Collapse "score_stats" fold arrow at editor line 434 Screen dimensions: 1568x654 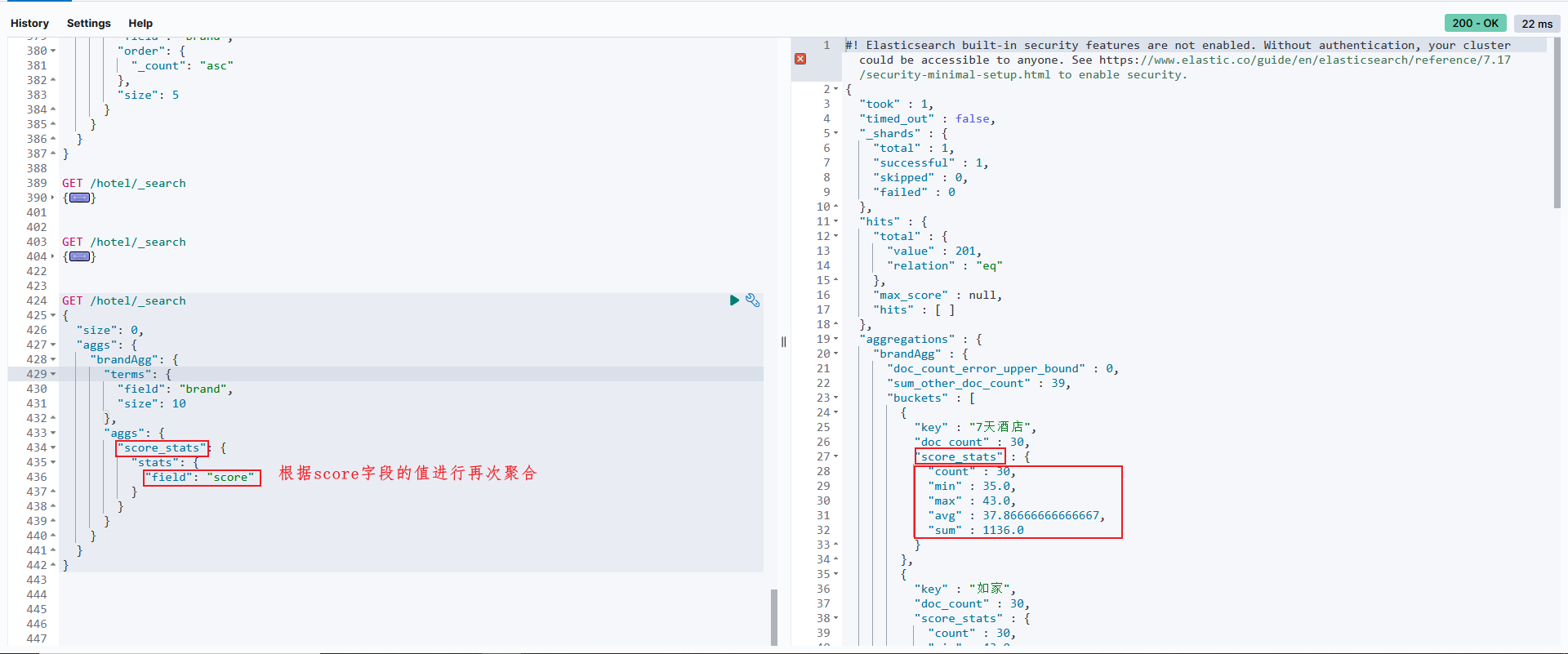(x=53, y=447)
